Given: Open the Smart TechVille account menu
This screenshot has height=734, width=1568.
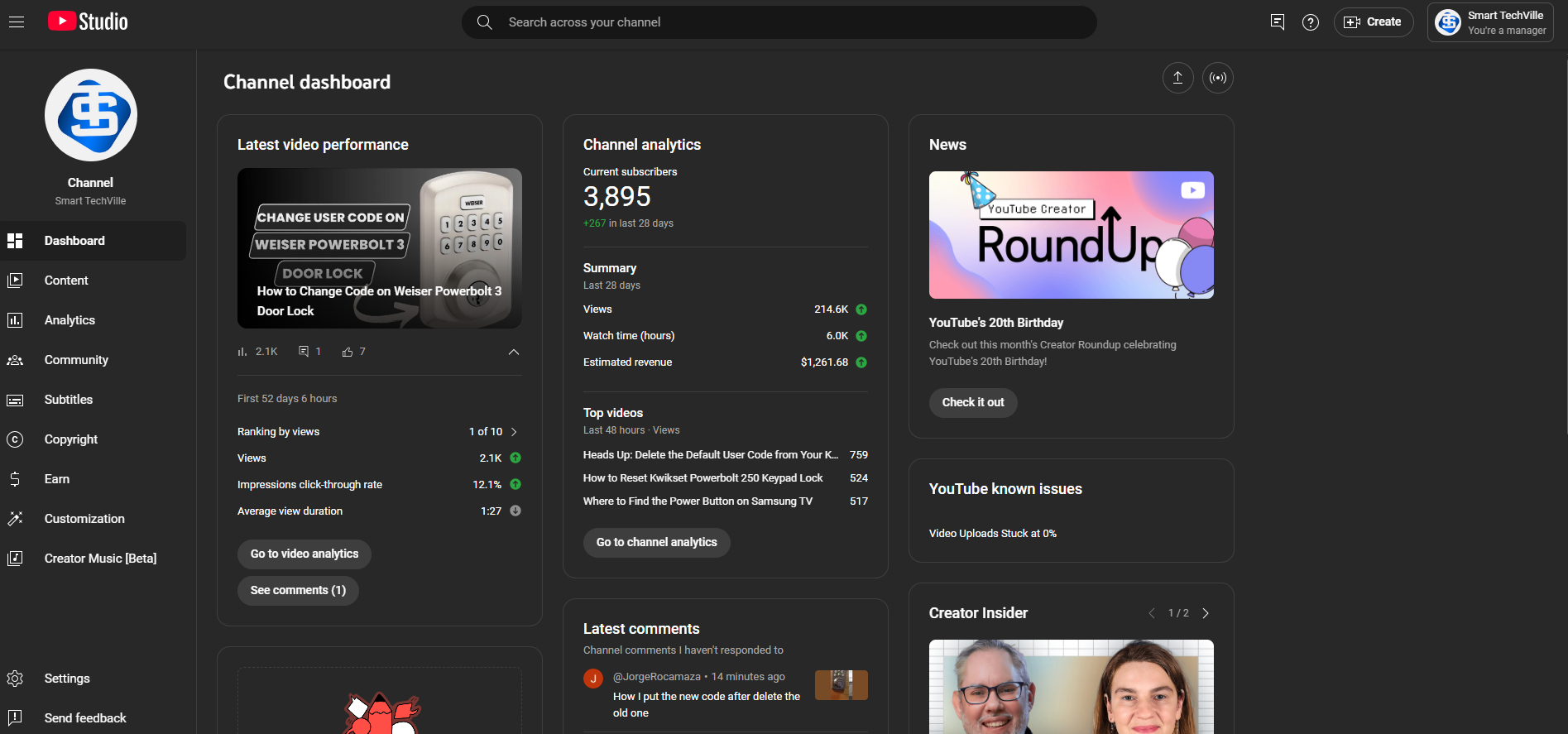Looking at the screenshot, I should (x=1490, y=22).
